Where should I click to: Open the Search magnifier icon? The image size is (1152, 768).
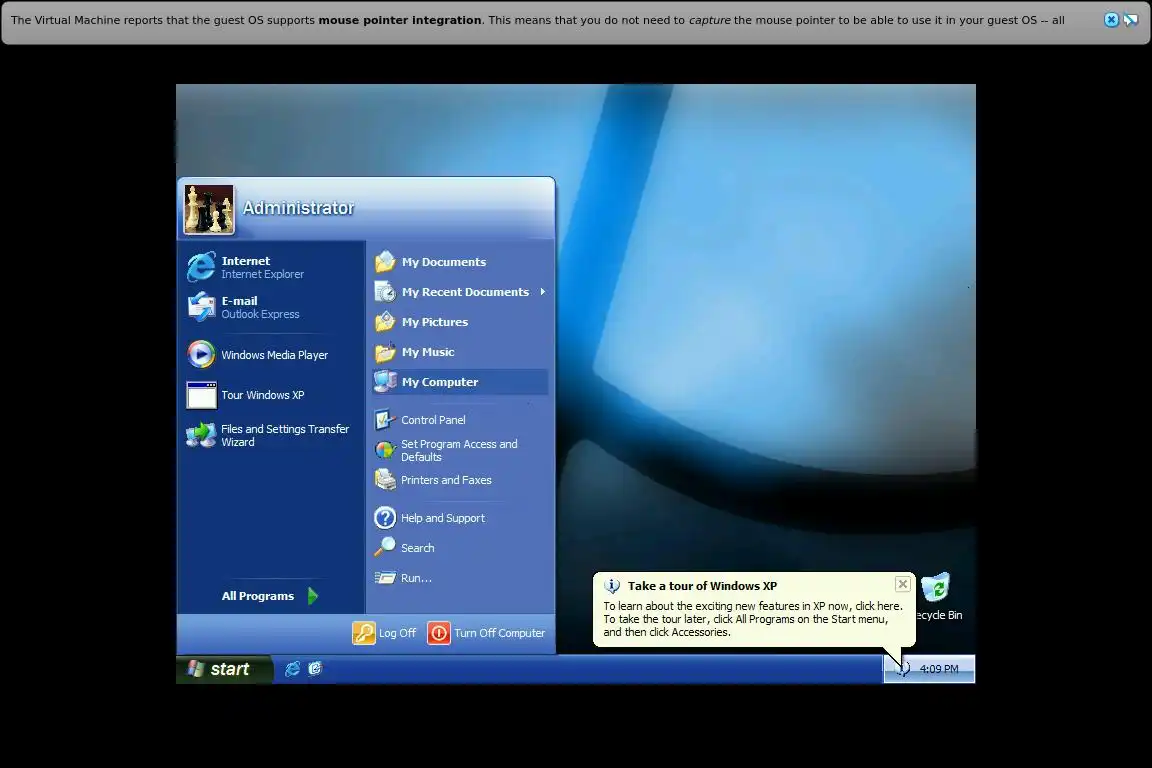click(x=385, y=548)
